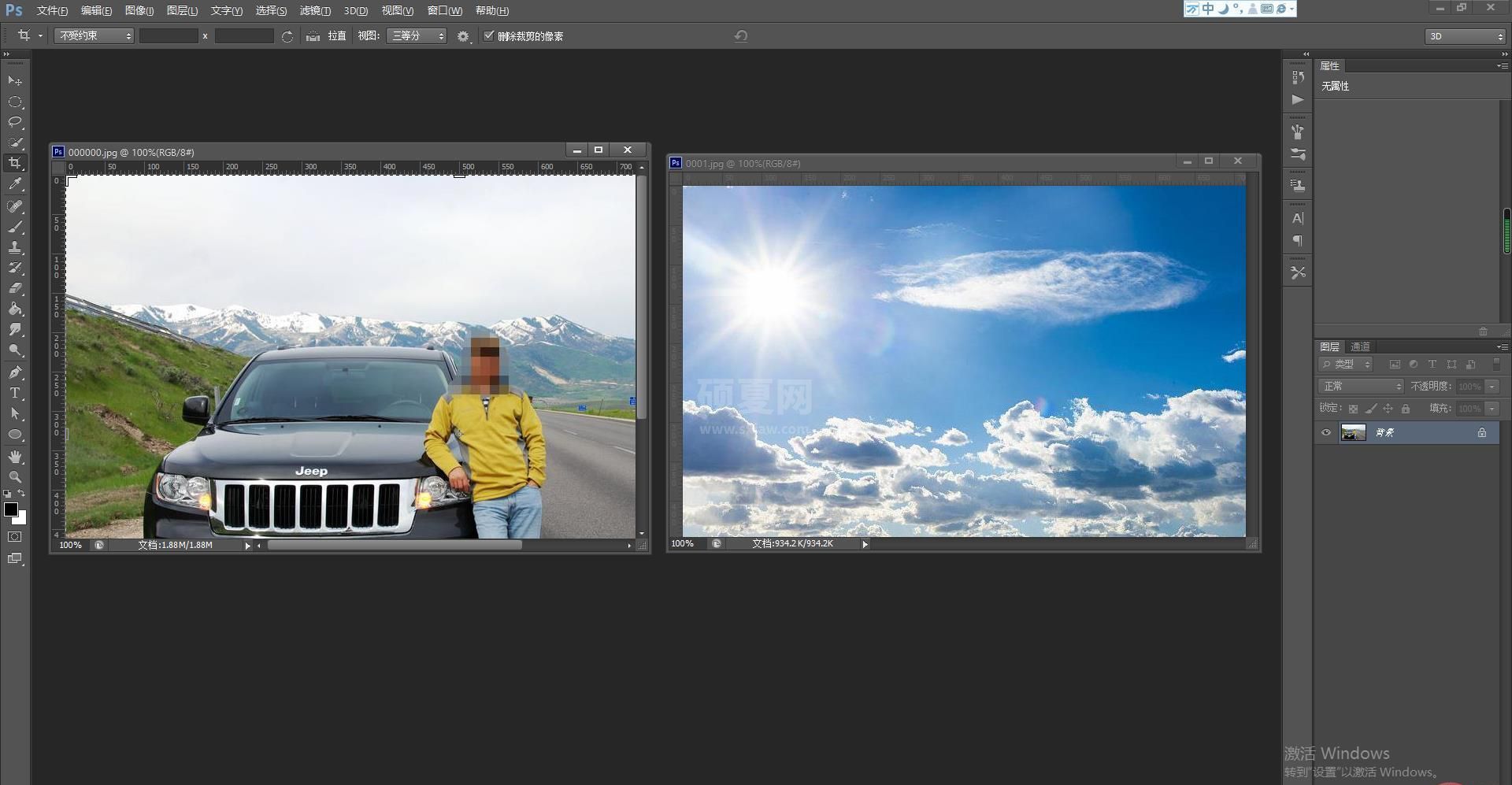Viewport: 1512px width, 785px height.
Task: Open the Clone Source panel icon
Action: pyautogui.click(x=1298, y=186)
